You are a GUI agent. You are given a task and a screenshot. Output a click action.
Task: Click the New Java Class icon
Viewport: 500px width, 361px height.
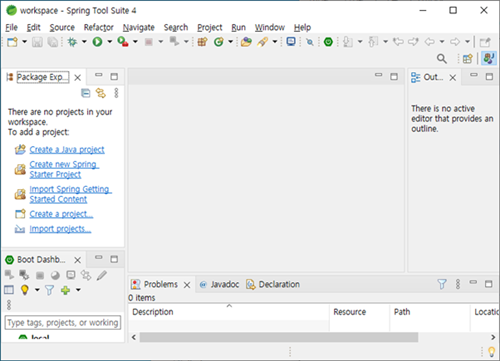[x=219, y=42]
